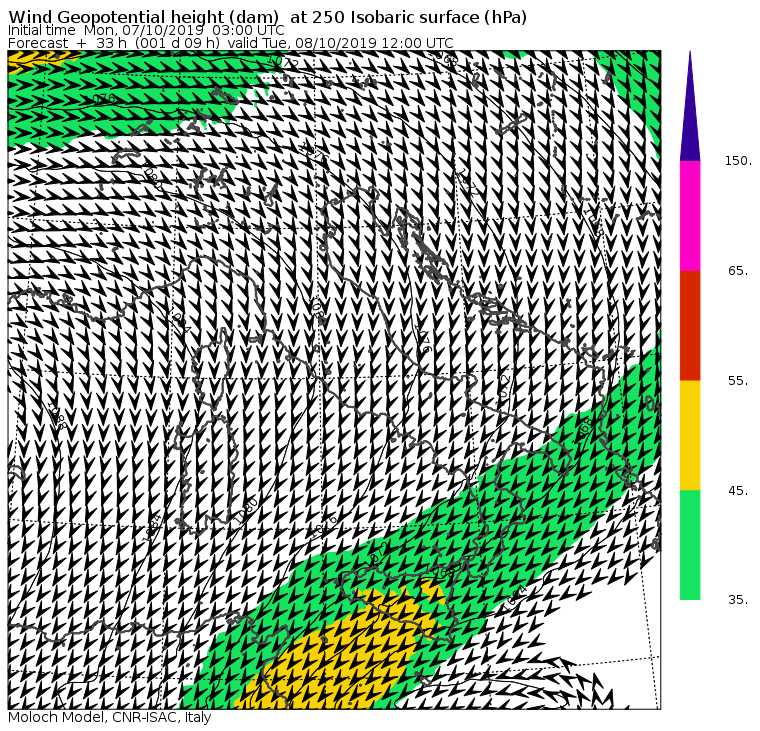The height and width of the screenshot is (731, 760).
Task: Click the 'Initial time Mon, 07/10/2019' line
Action: (x=146, y=30)
